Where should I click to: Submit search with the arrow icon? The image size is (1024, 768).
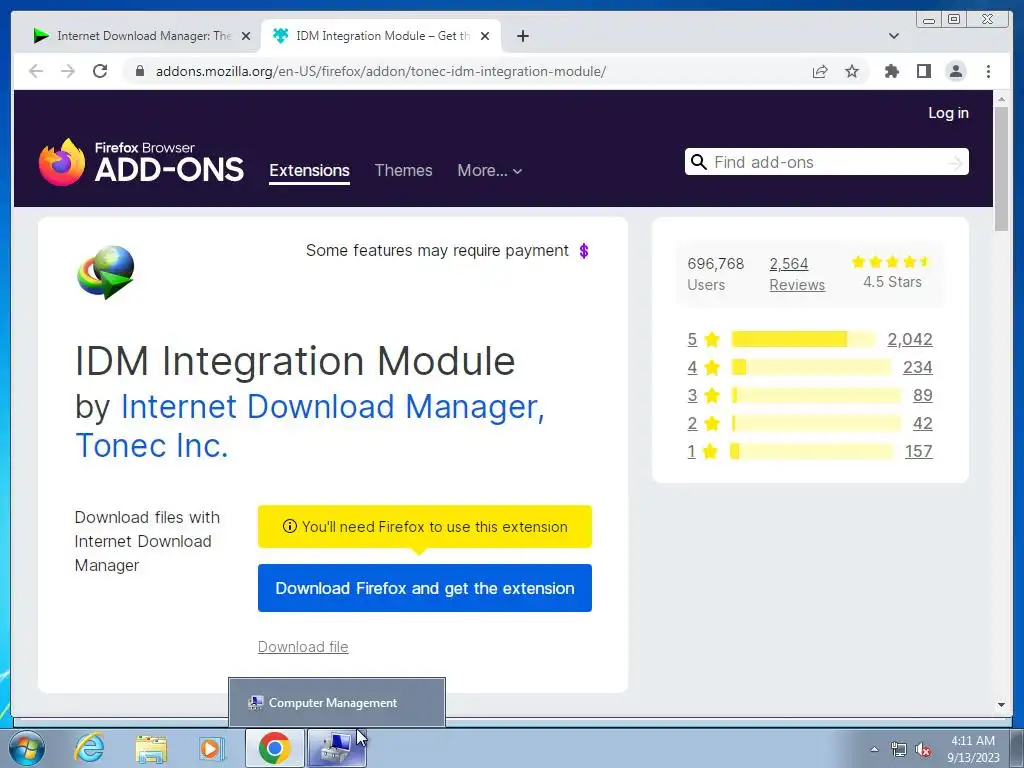pyautogui.click(x=955, y=162)
